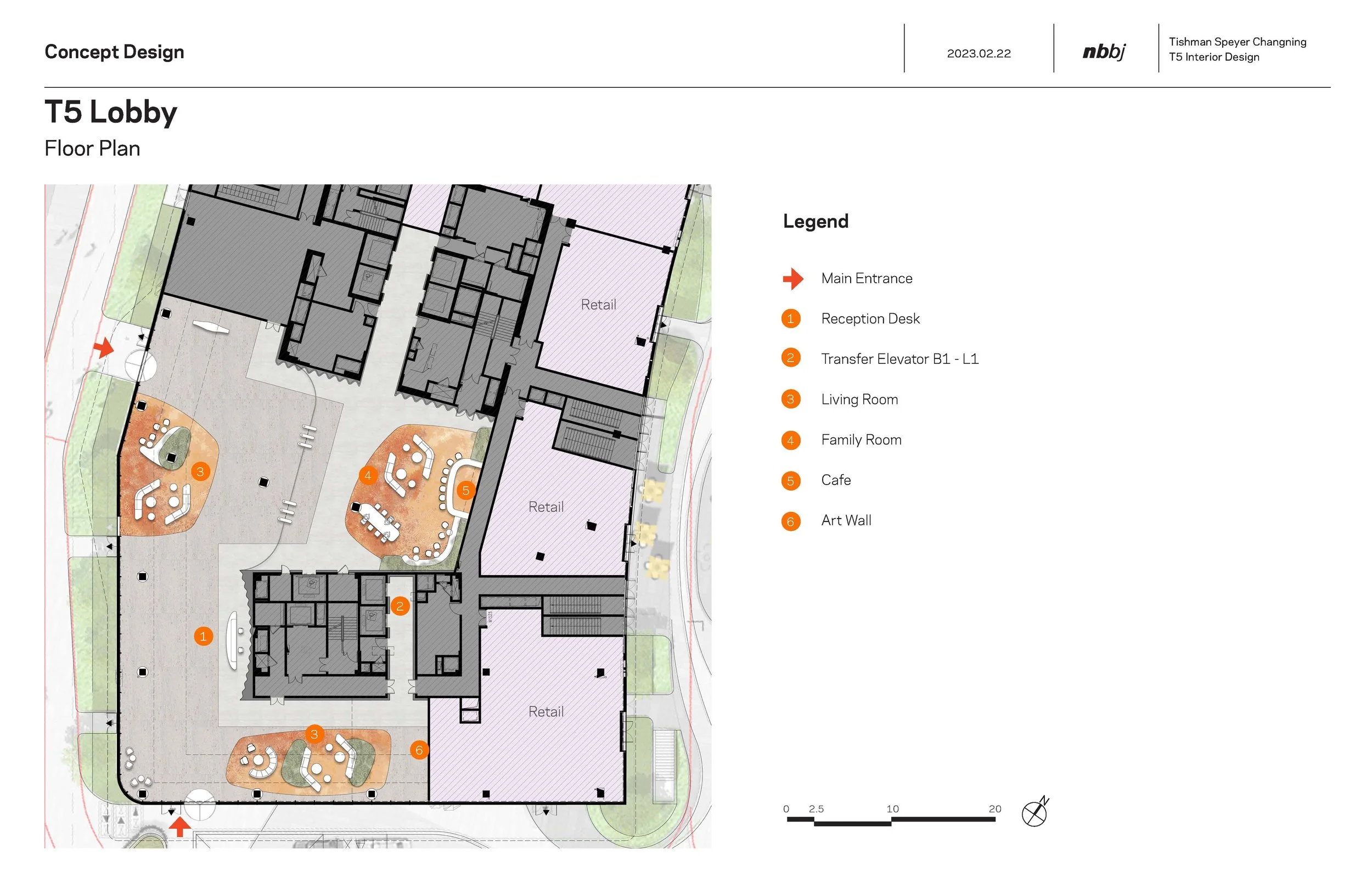The height and width of the screenshot is (888, 1372).
Task: Click the topmost Retail room label
Action: point(598,305)
